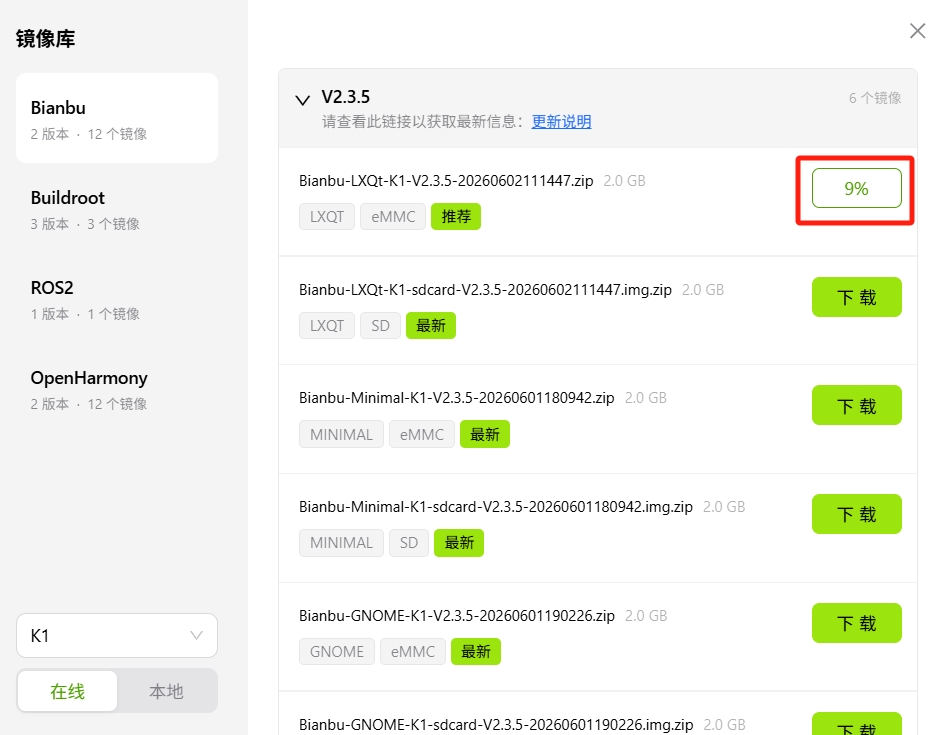Download Bianbu-GNOME-K1-sdcard image
The height and width of the screenshot is (735, 951).
(856, 724)
